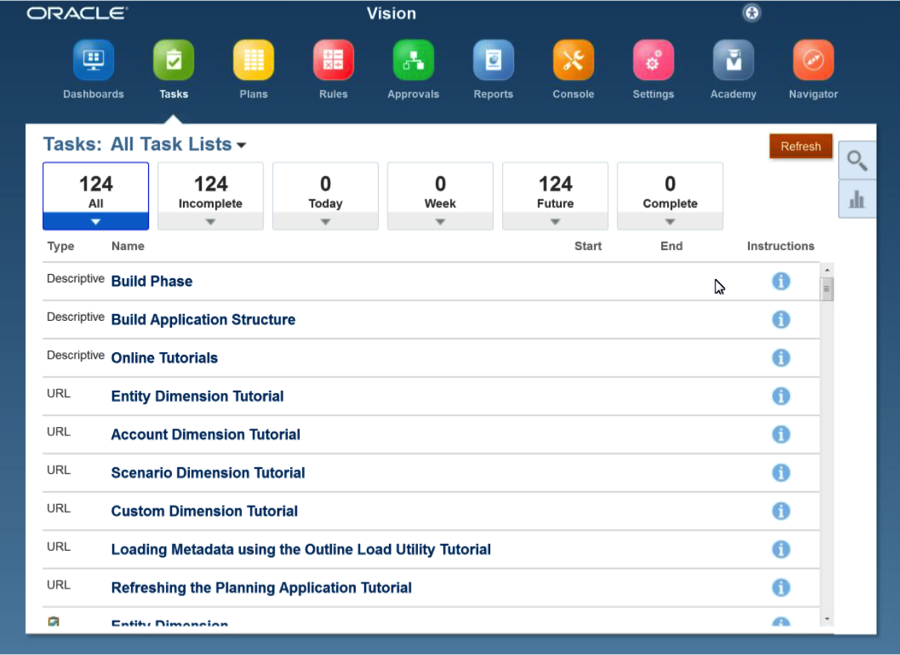Select the Today tasks filter tile

(x=325, y=191)
